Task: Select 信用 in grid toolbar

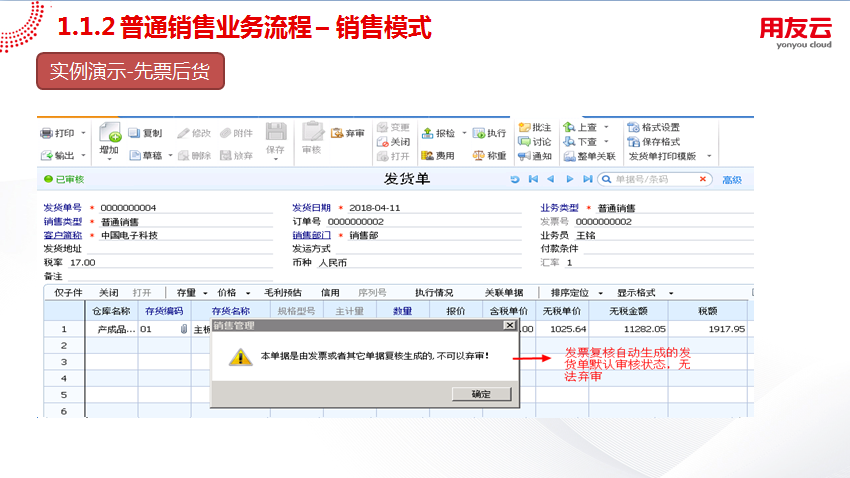Action: 330,293
